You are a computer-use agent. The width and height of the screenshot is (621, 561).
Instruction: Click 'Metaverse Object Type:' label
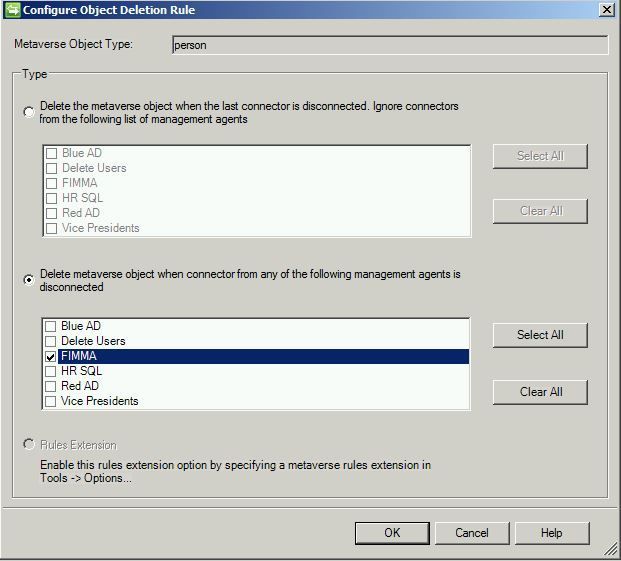tap(73, 44)
